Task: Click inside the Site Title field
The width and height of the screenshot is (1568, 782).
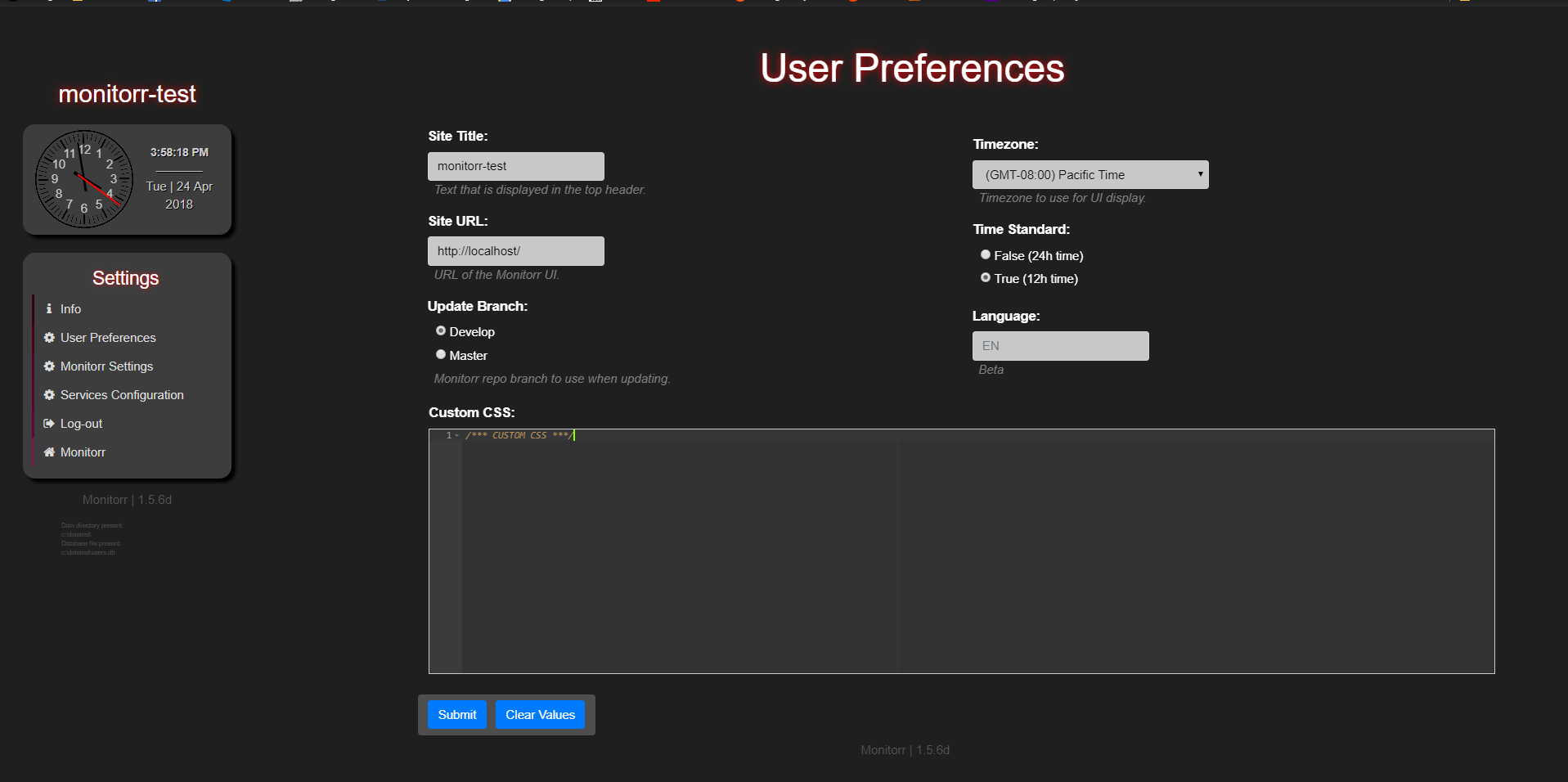Action: pyautogui.click(x=515, y=165)
